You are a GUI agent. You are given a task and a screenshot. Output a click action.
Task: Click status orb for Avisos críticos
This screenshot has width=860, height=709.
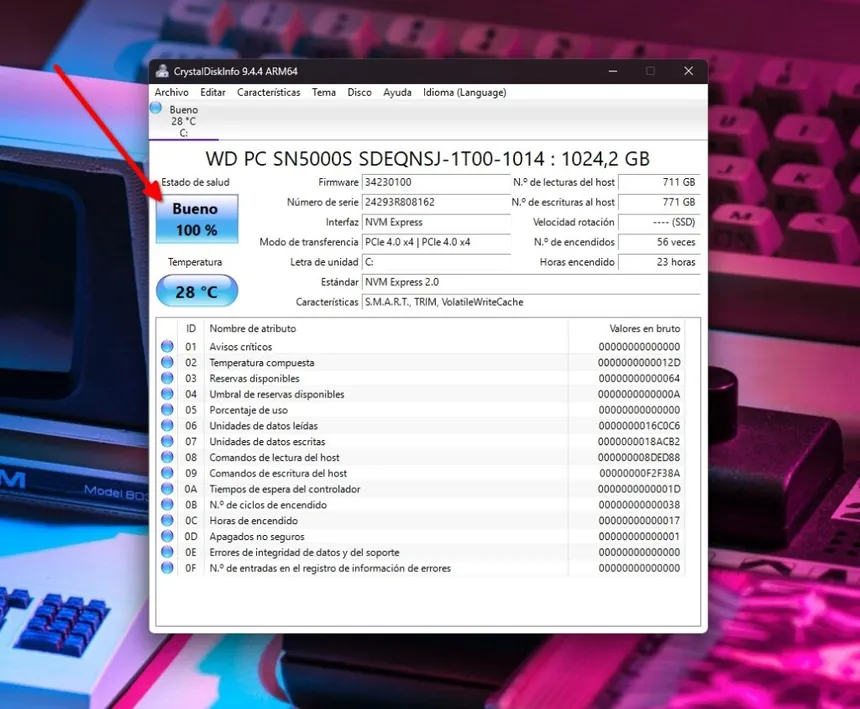[167, 346]
